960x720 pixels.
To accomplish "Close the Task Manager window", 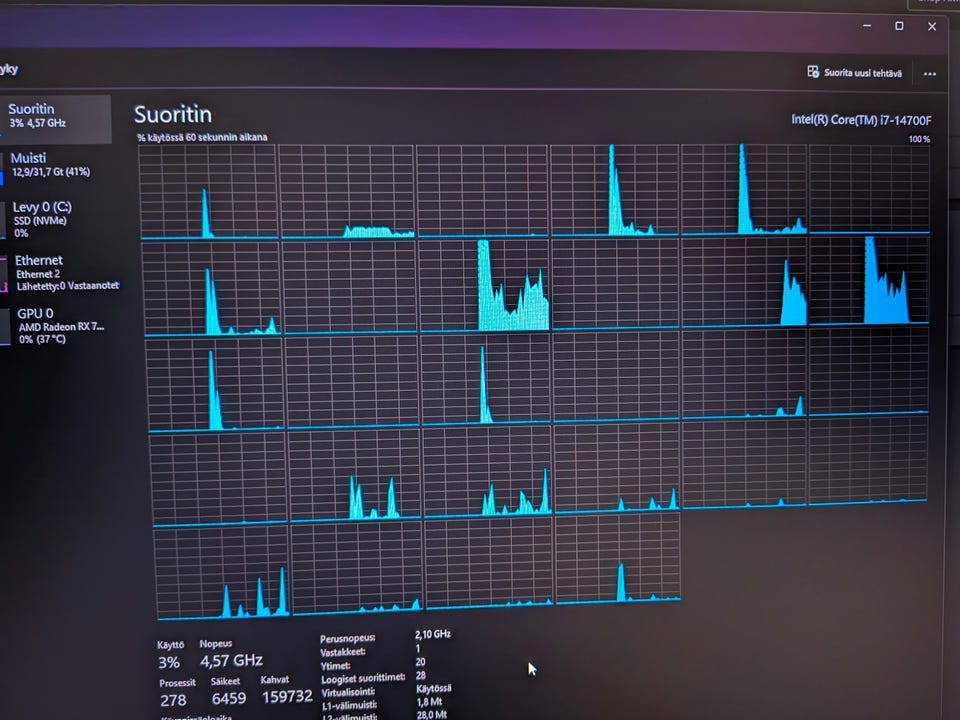I will (932, 27).
